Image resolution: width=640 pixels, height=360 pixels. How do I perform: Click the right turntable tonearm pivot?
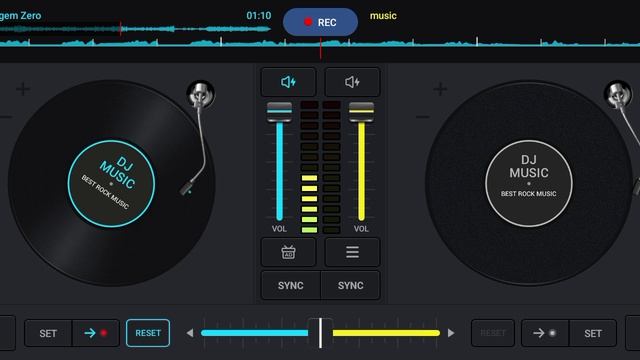click(x=618, y=94)
